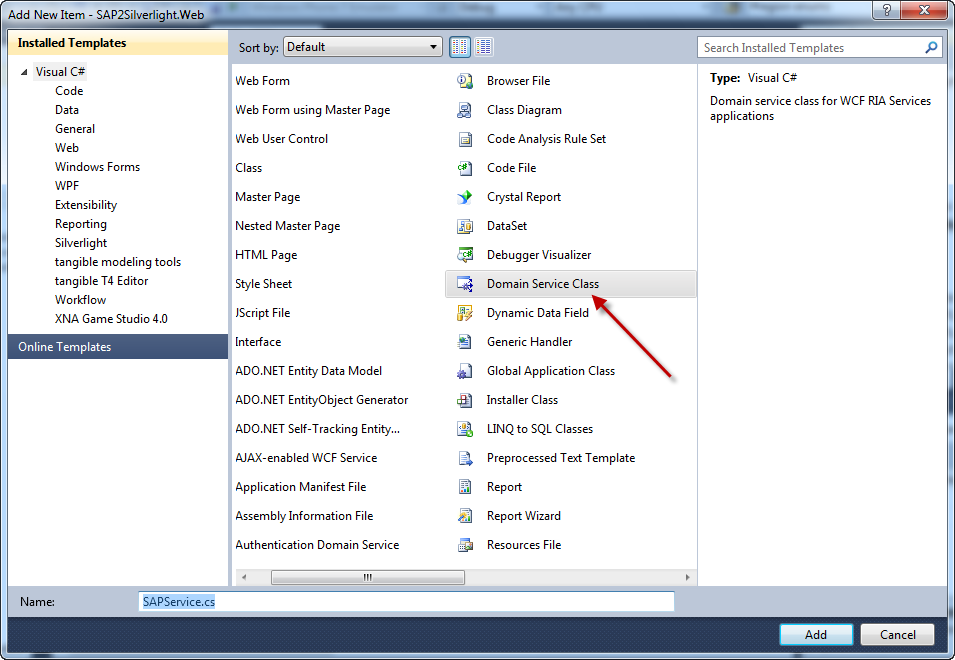The height and width of the screenshot is (660, 955).
Task: Choose the LINQ to SQL Classes icon
Action: [x=465, y=429]
